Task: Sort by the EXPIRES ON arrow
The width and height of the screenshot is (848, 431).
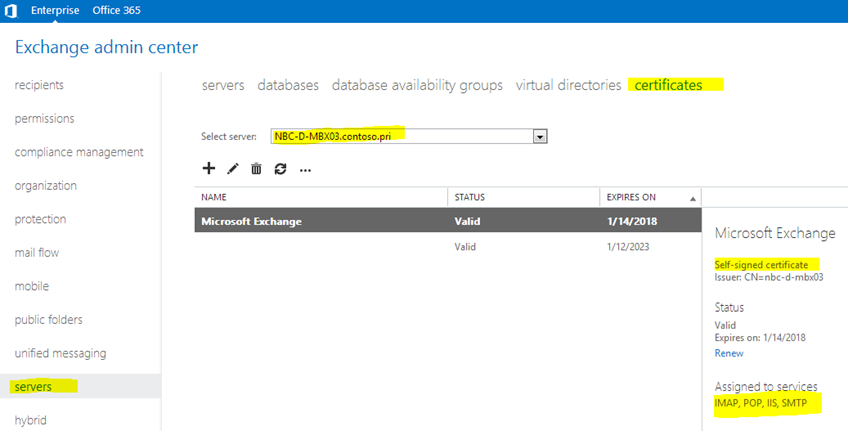Action: [693, 198]
